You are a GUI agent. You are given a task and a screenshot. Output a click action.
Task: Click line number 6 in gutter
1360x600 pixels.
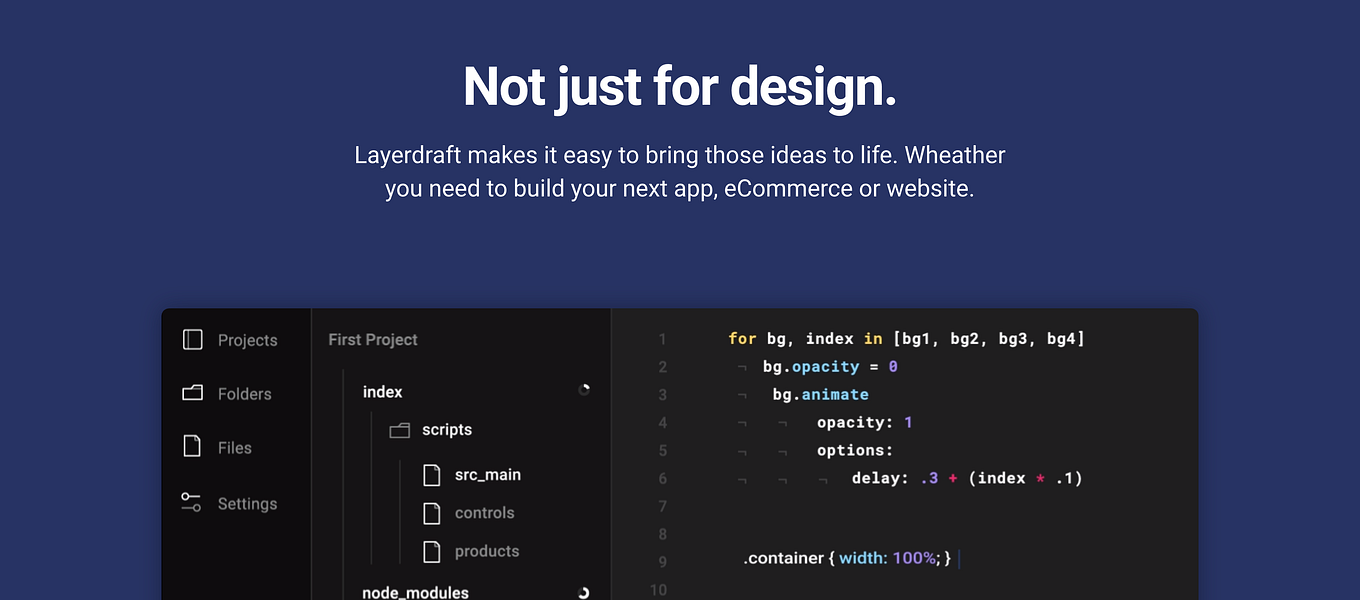662,478
